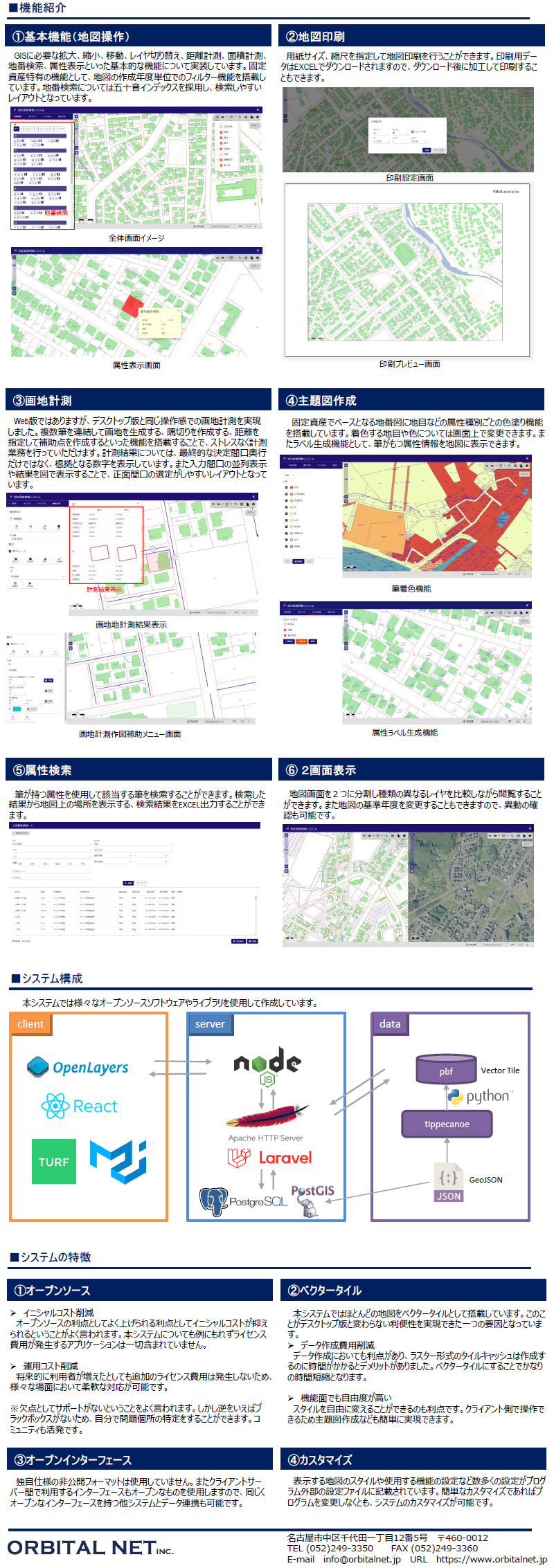This screenshot has height=1568, width=554.
Task: Check the unchecked label option in 属性ラベル生成機能 panel
Action: 285,624
